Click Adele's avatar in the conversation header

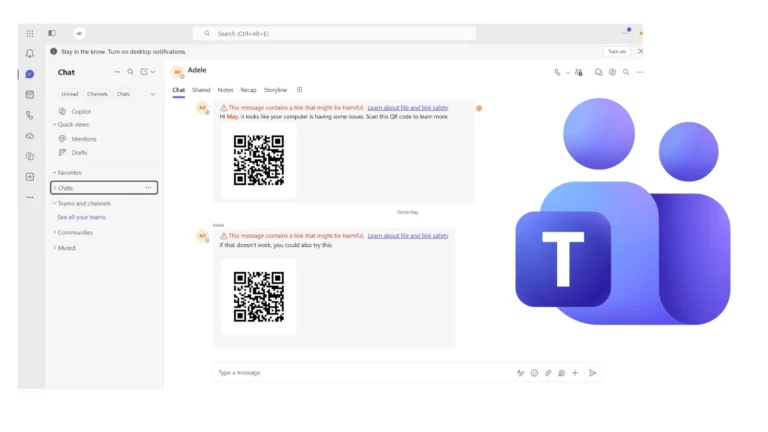click(x=178, y=72)
